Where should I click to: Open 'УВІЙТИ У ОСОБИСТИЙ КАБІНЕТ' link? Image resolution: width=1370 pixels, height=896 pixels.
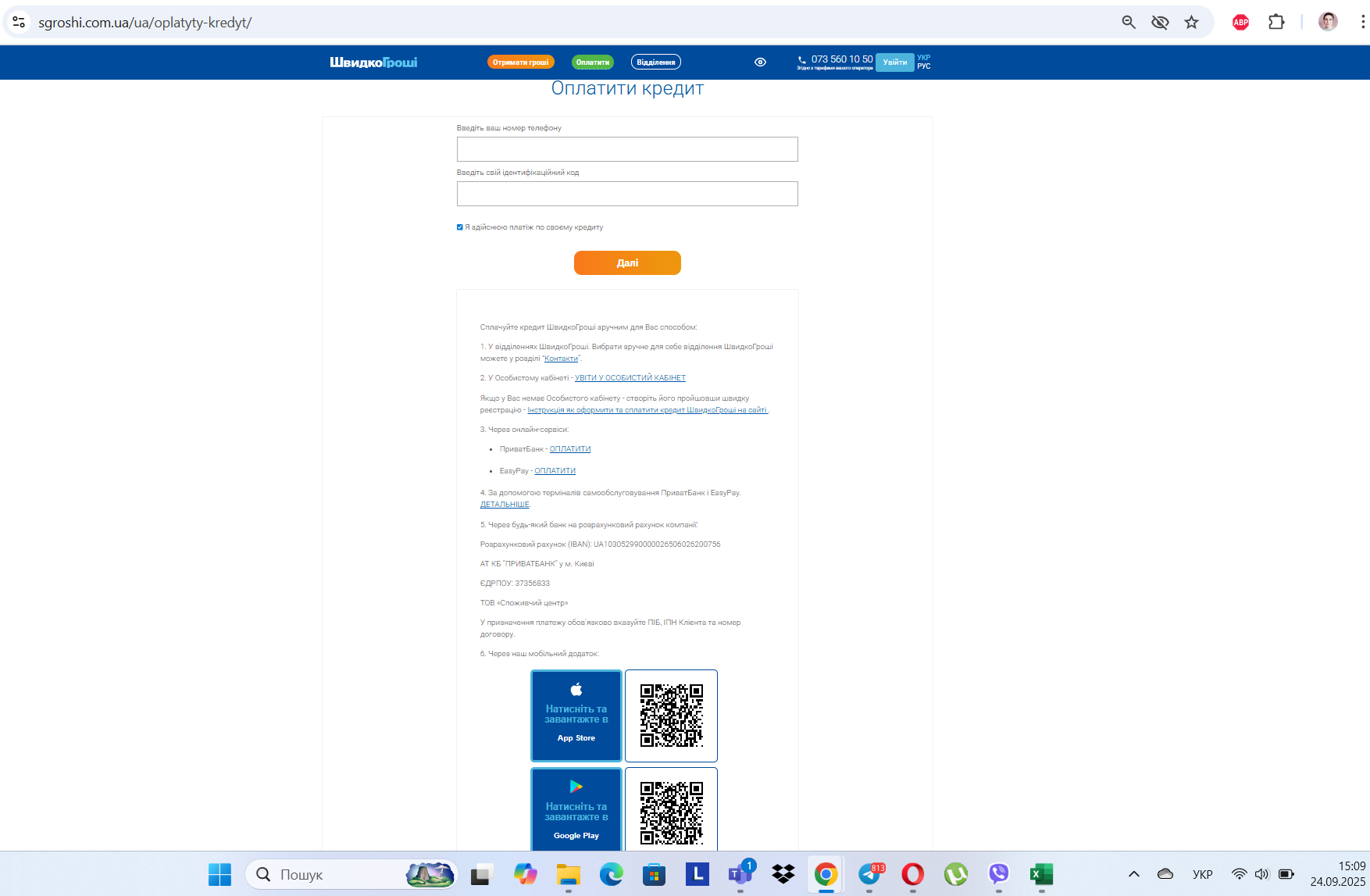[x=630, y=378]
